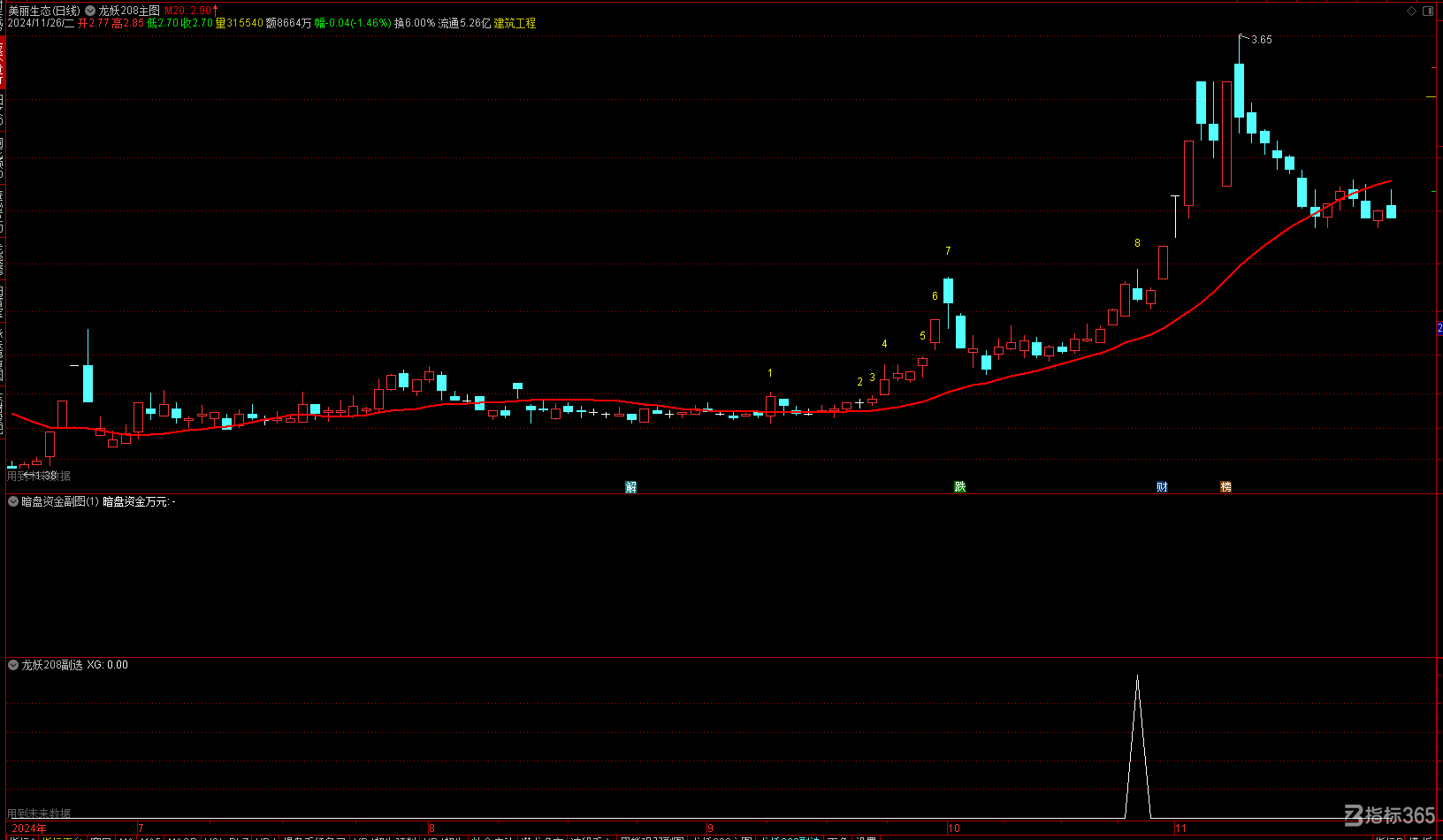Click the 1.38 low price label
The width and height of the screenshot is (1443, 840).
point(46,476)
